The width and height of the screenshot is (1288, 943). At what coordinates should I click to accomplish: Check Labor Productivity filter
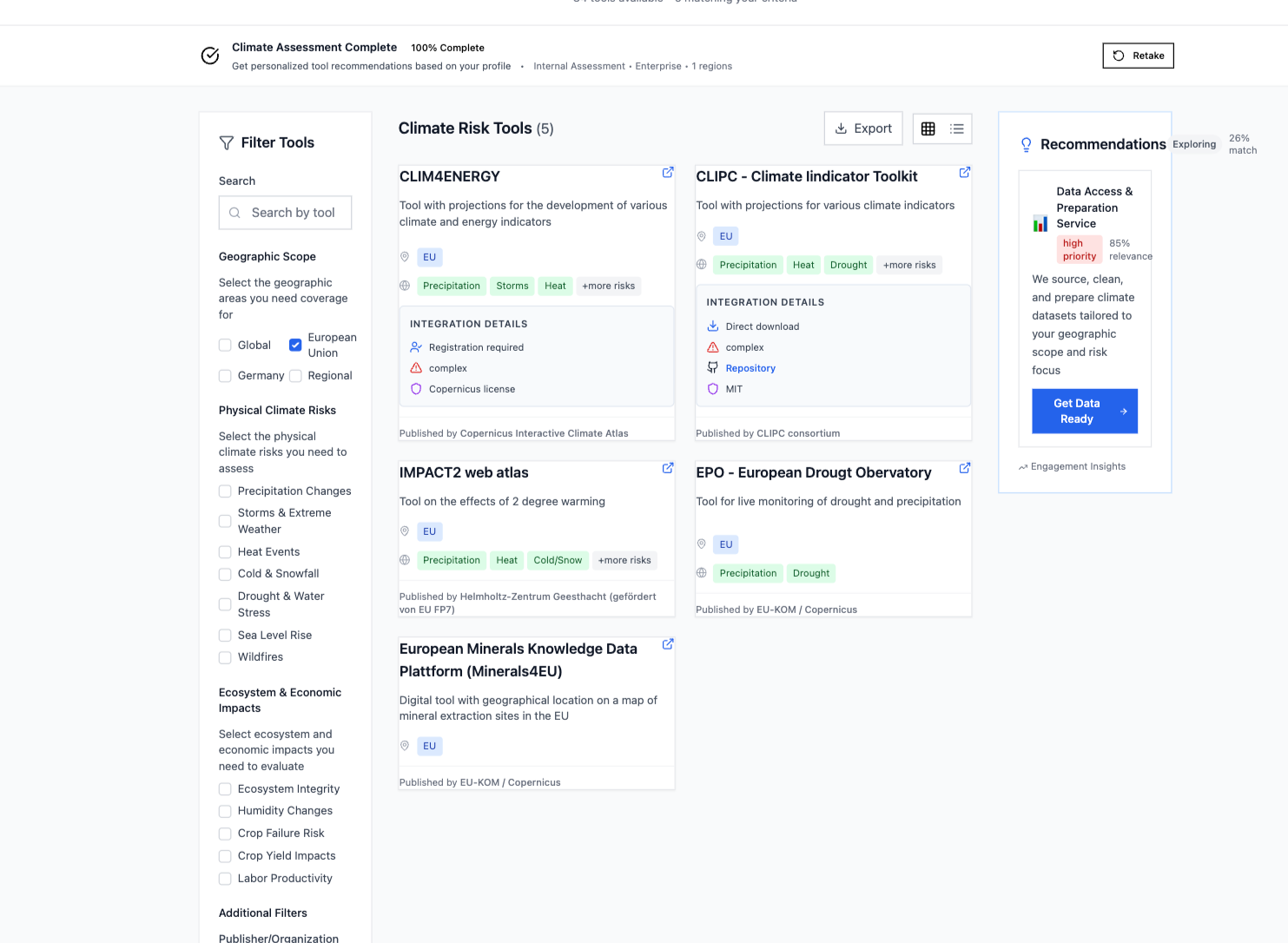click(x=225, y=879)
